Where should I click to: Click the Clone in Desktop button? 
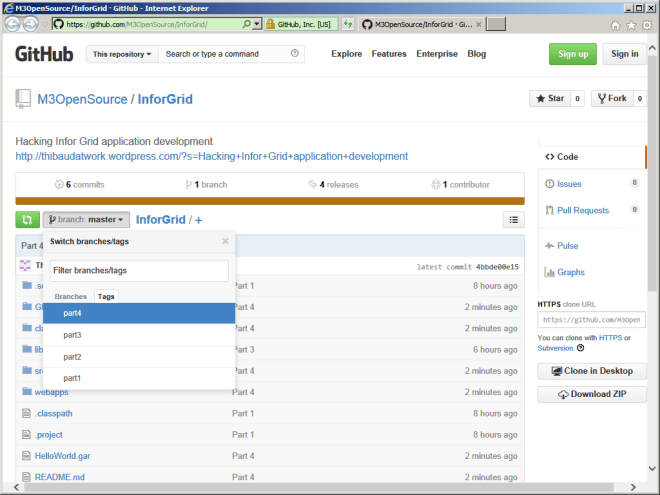click(x=591, y=371)
